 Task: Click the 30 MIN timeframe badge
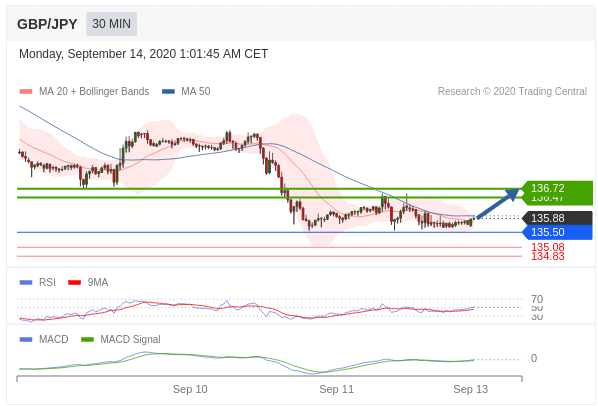(111, 24)
